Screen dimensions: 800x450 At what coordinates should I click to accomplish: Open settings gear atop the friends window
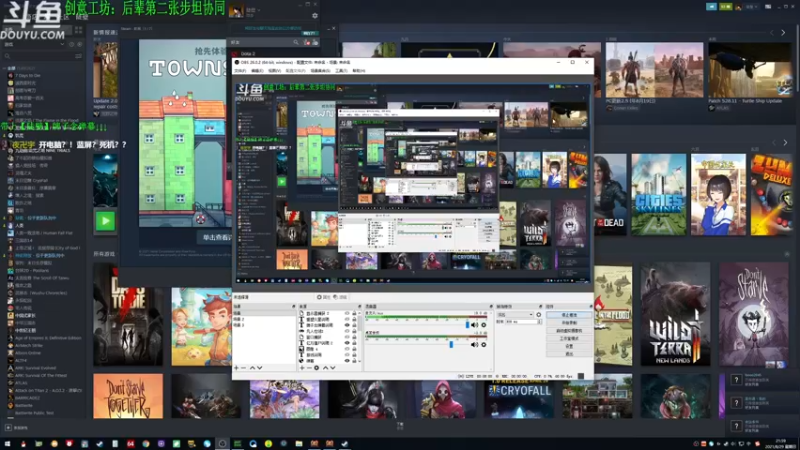click(315, 16)
